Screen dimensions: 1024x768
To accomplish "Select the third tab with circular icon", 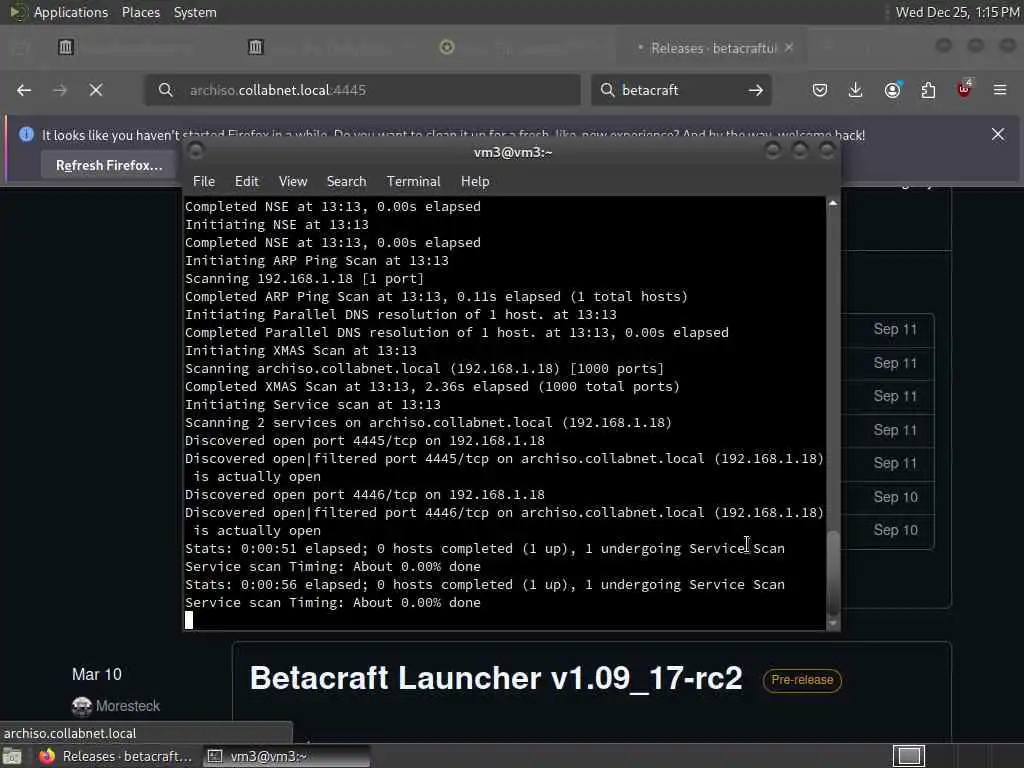I will (x=447, y=47).
